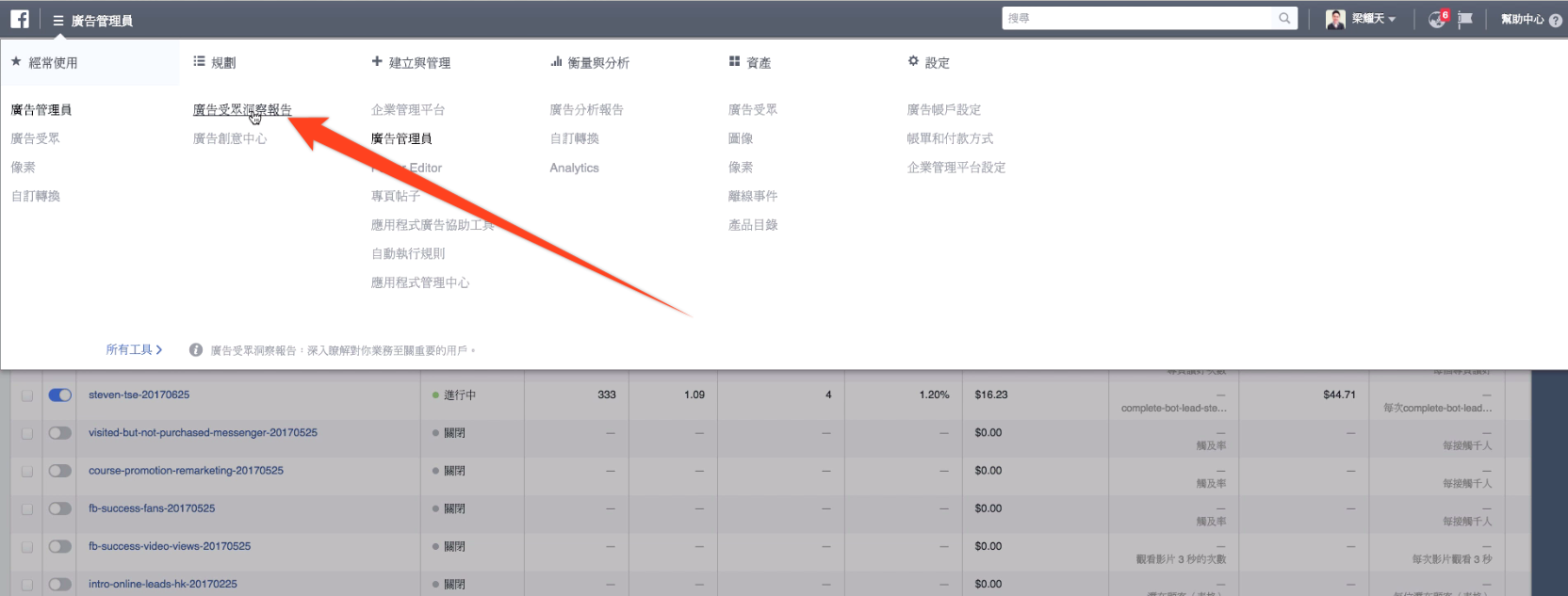Open 廣告管理員 under 經常使用
Image resolution: width=1568 pixels, height=596 pixels.
tap(41, 110)
